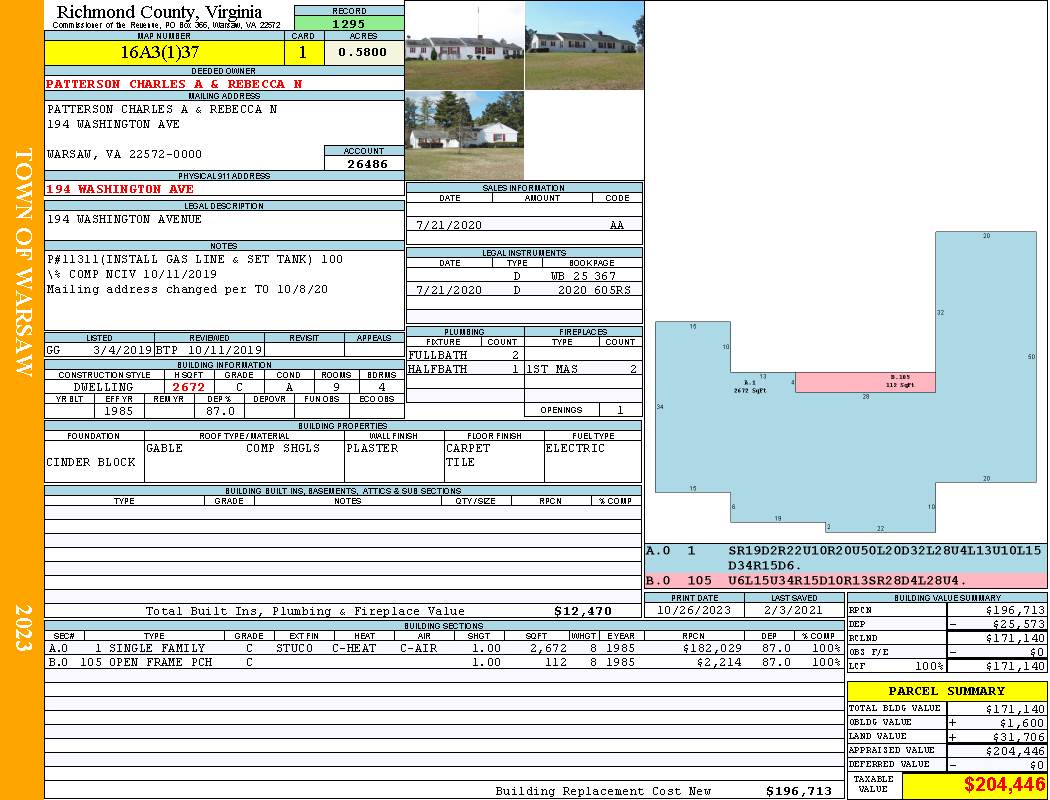Click the top-left house photo thumbnail
Screen dimensions: 1050x800
[x=465, y=45]
